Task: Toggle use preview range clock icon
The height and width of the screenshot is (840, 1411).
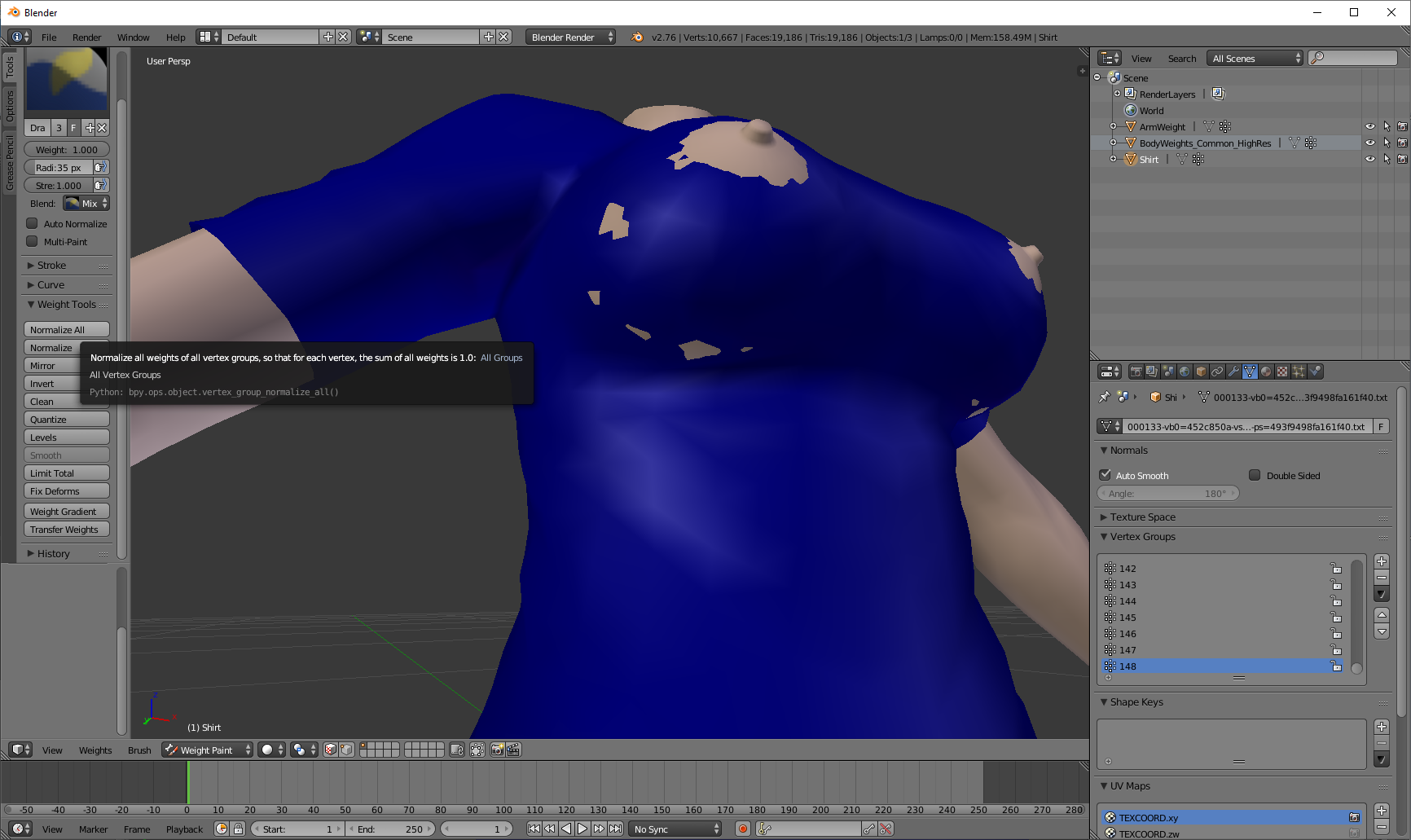Action: coord(222,829)
